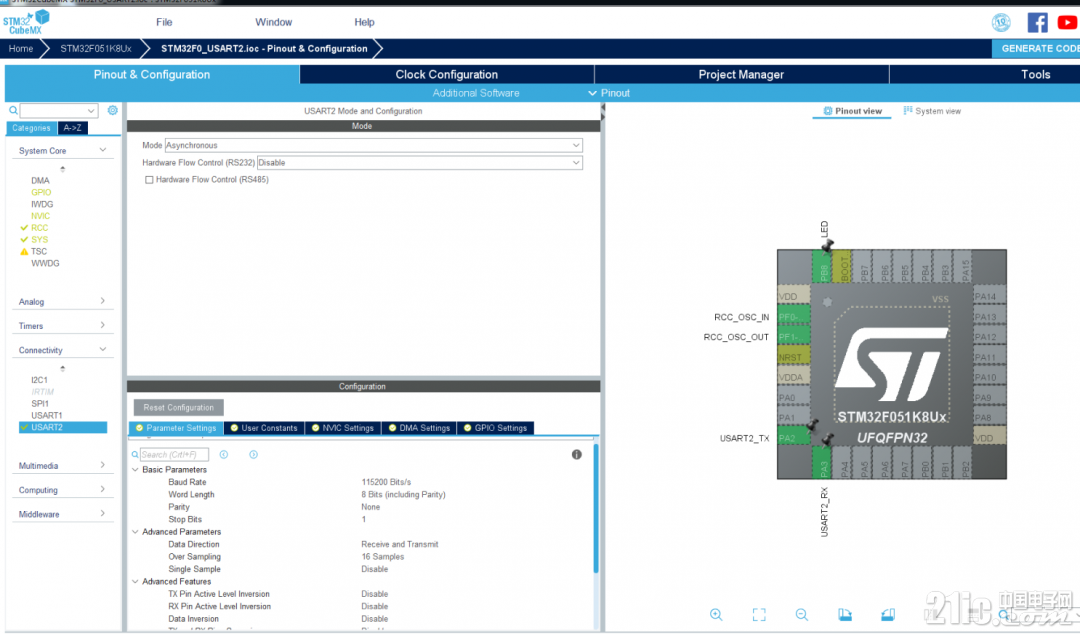The height and width of the screenshot is (634, 1080).
Task: Click the BOOT pin on the chip
Action: [842, 266]
